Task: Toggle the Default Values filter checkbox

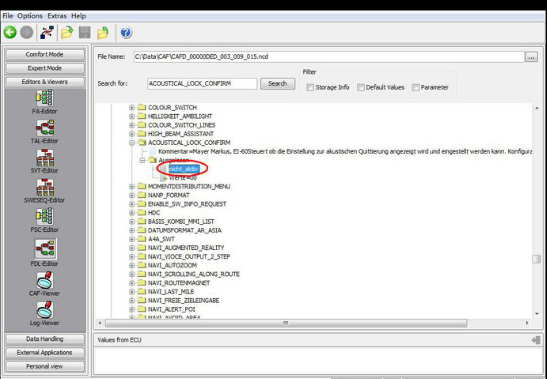Action: (x=360, y=87)
